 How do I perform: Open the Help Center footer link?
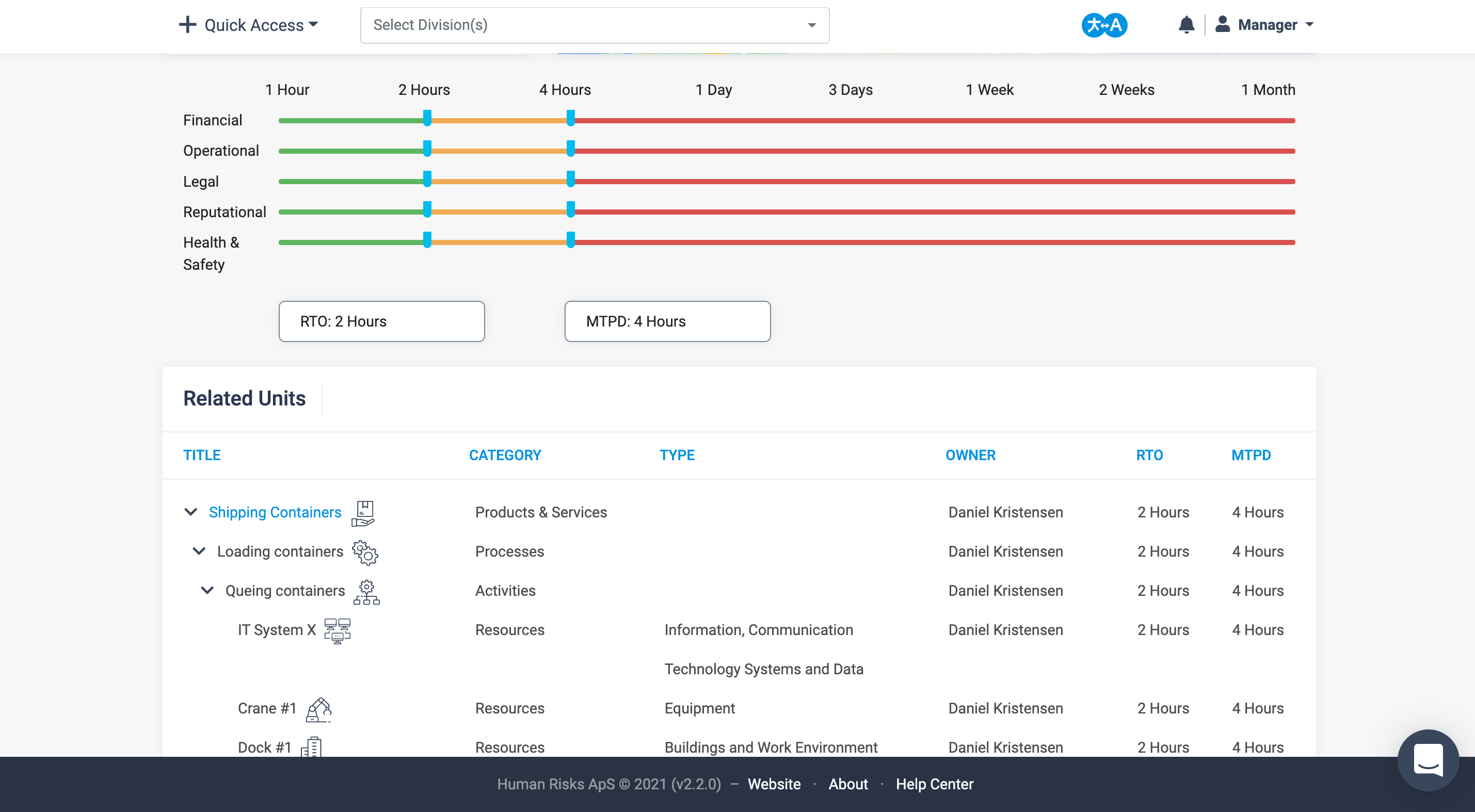tap(935, 784)
